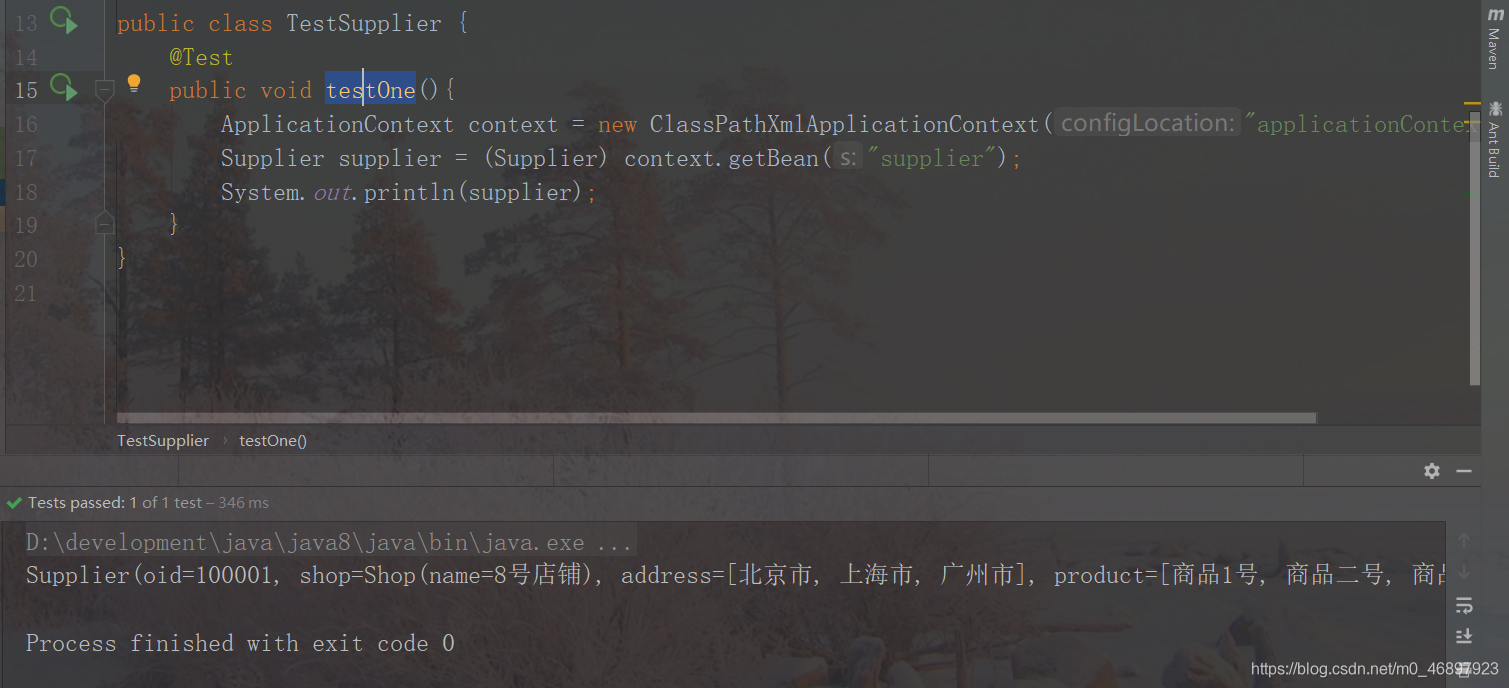
Task: Toggle soft-wrap in console output
Action: [1464, 605]
